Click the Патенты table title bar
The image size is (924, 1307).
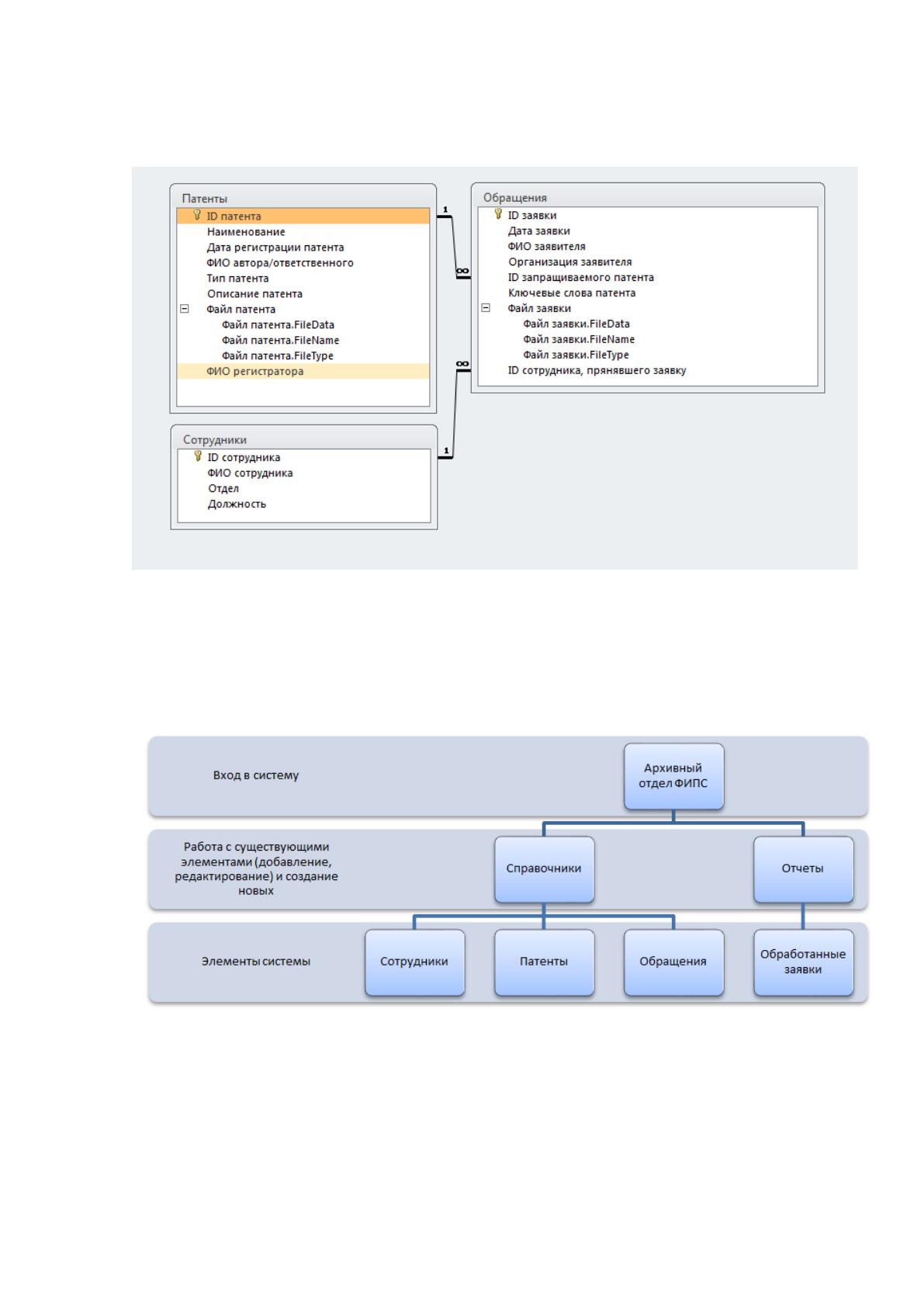click(303, 198)
